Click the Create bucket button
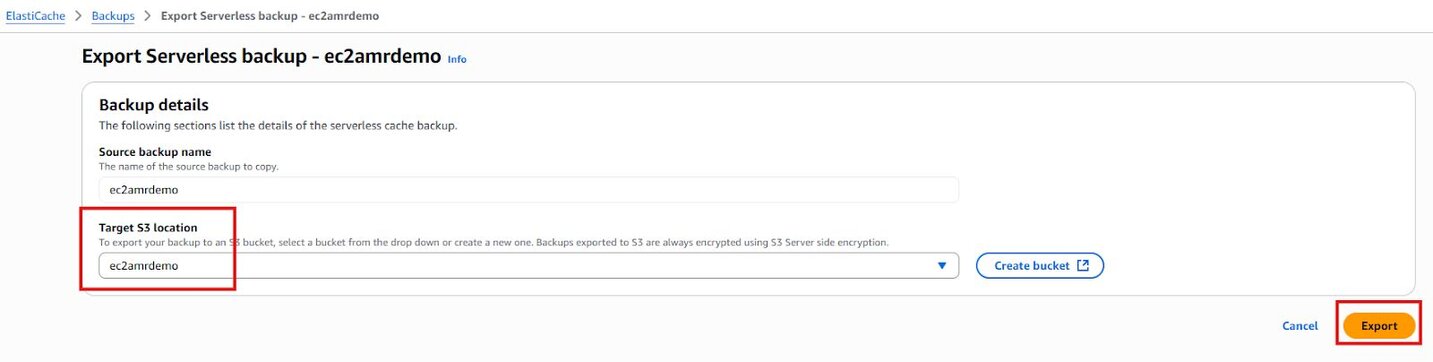1433x362 pixels. click(1040, 266)
